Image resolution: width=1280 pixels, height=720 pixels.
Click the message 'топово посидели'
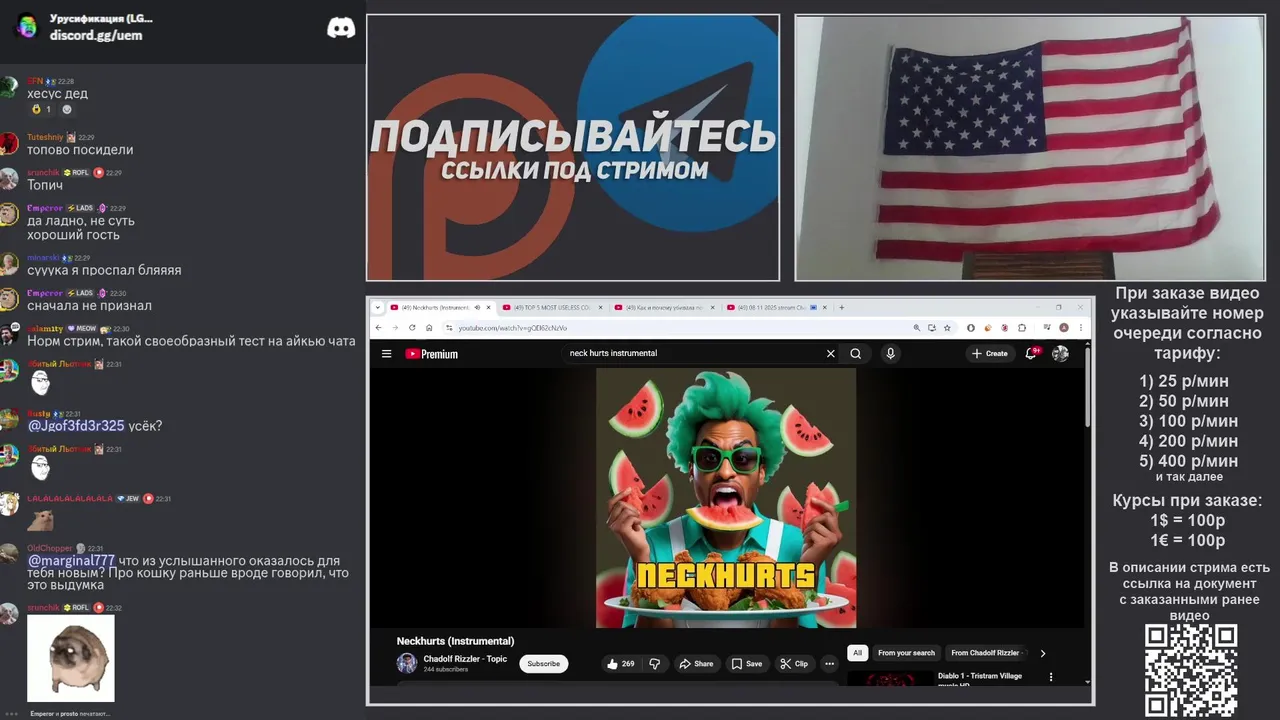(80, 150)
